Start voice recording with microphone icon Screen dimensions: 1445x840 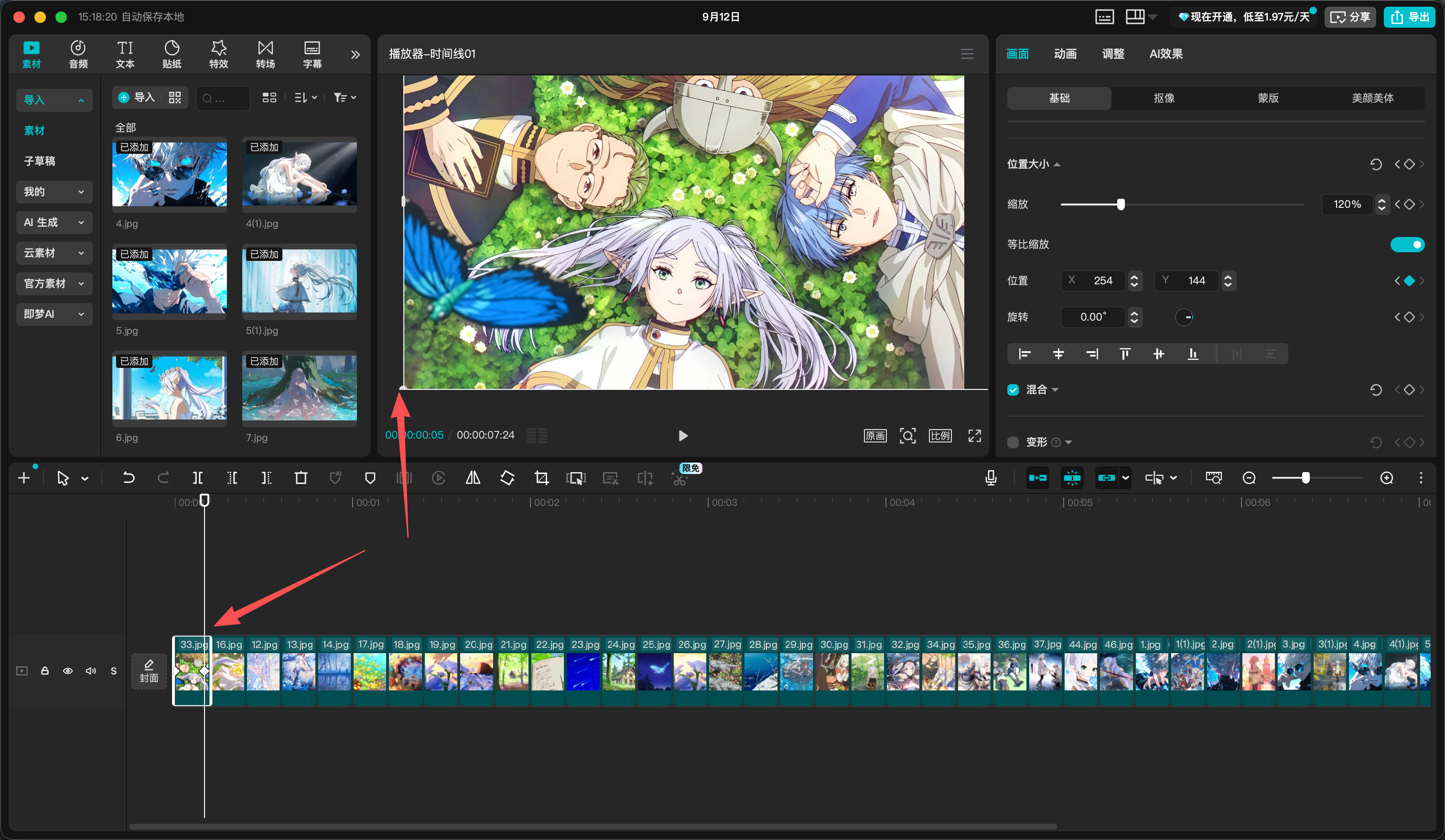[x=991, y=478]
